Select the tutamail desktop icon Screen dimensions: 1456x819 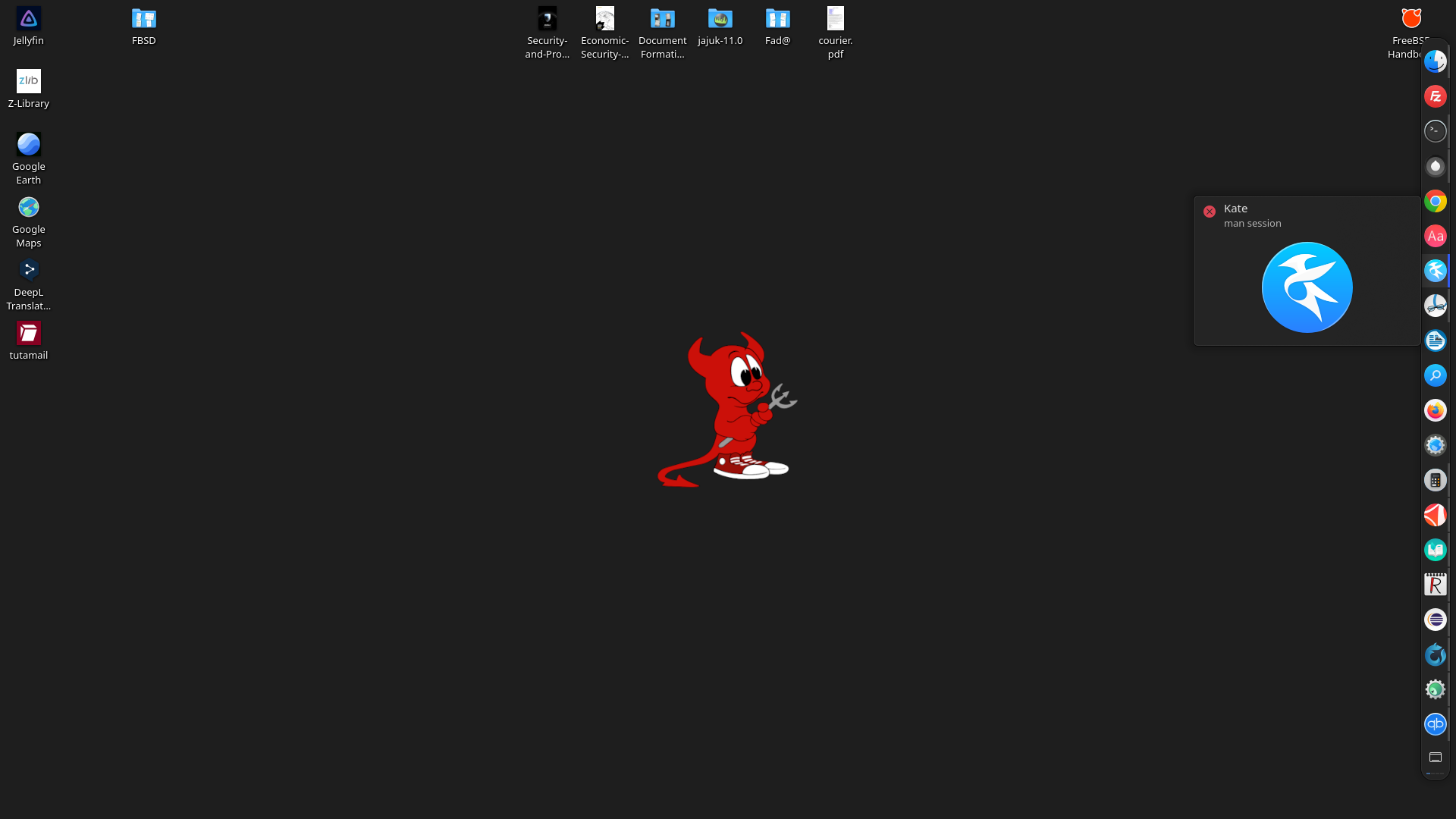coord(28,340)
